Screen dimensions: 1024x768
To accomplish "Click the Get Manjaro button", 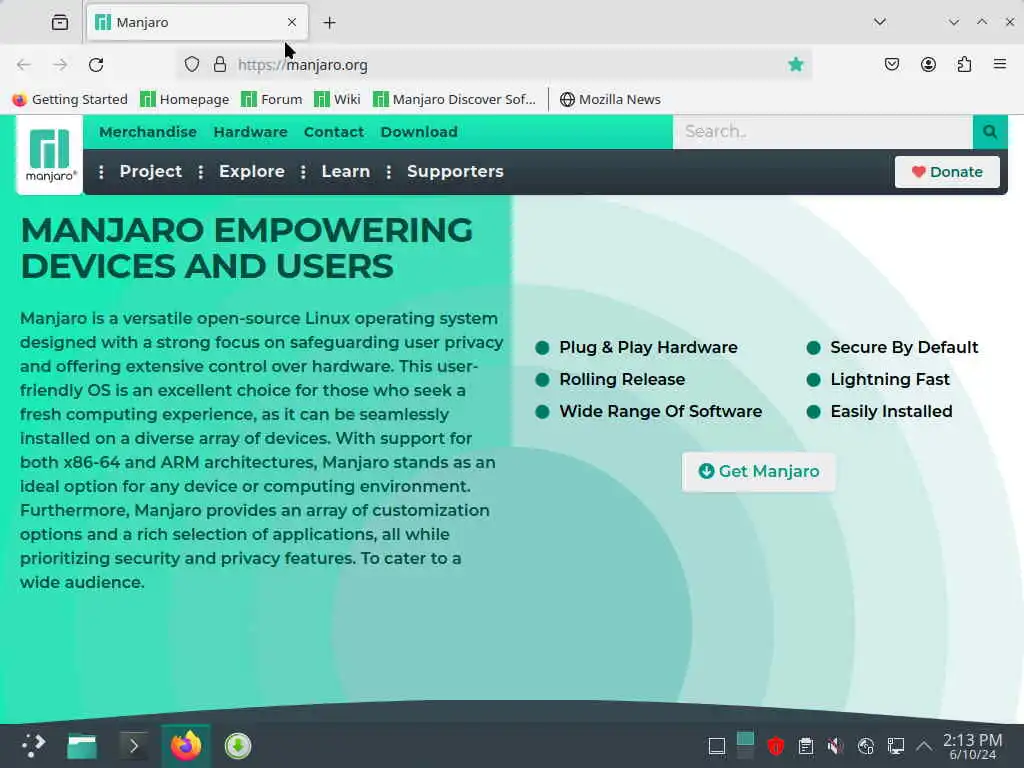I will [758, 472].
